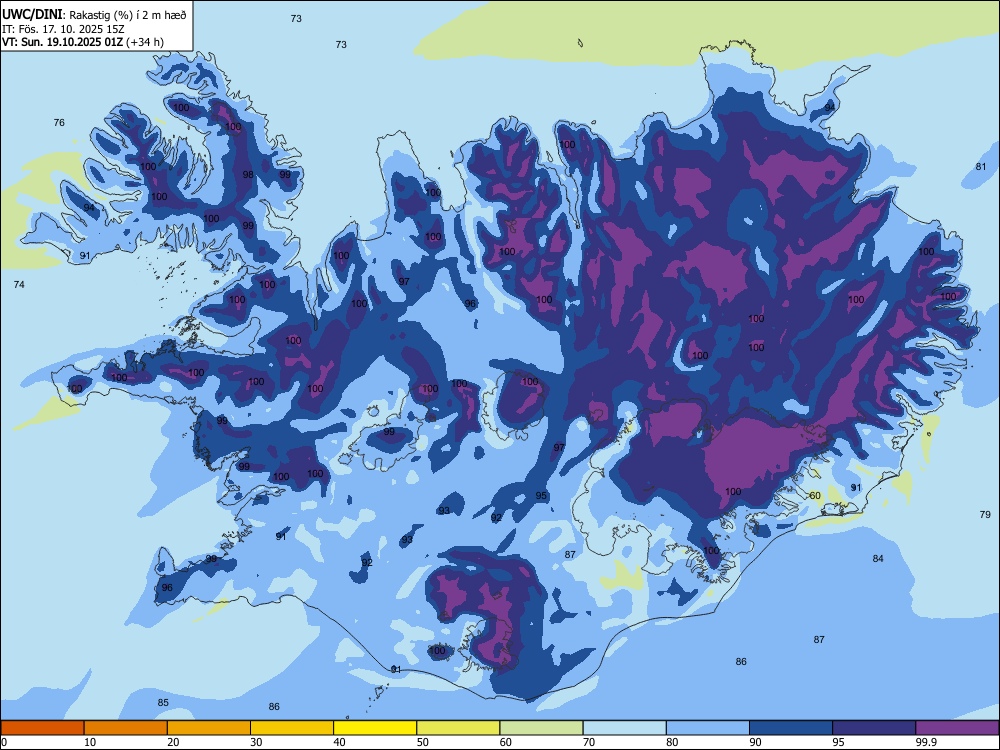Click the '76' humidity value on the map

[59, 122]
